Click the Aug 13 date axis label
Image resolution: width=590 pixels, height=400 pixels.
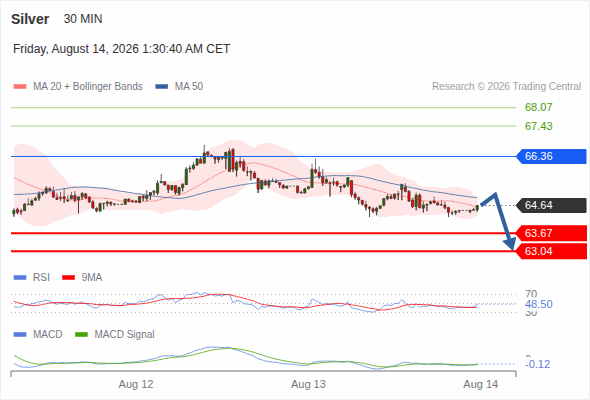click(x=308, y=384)
